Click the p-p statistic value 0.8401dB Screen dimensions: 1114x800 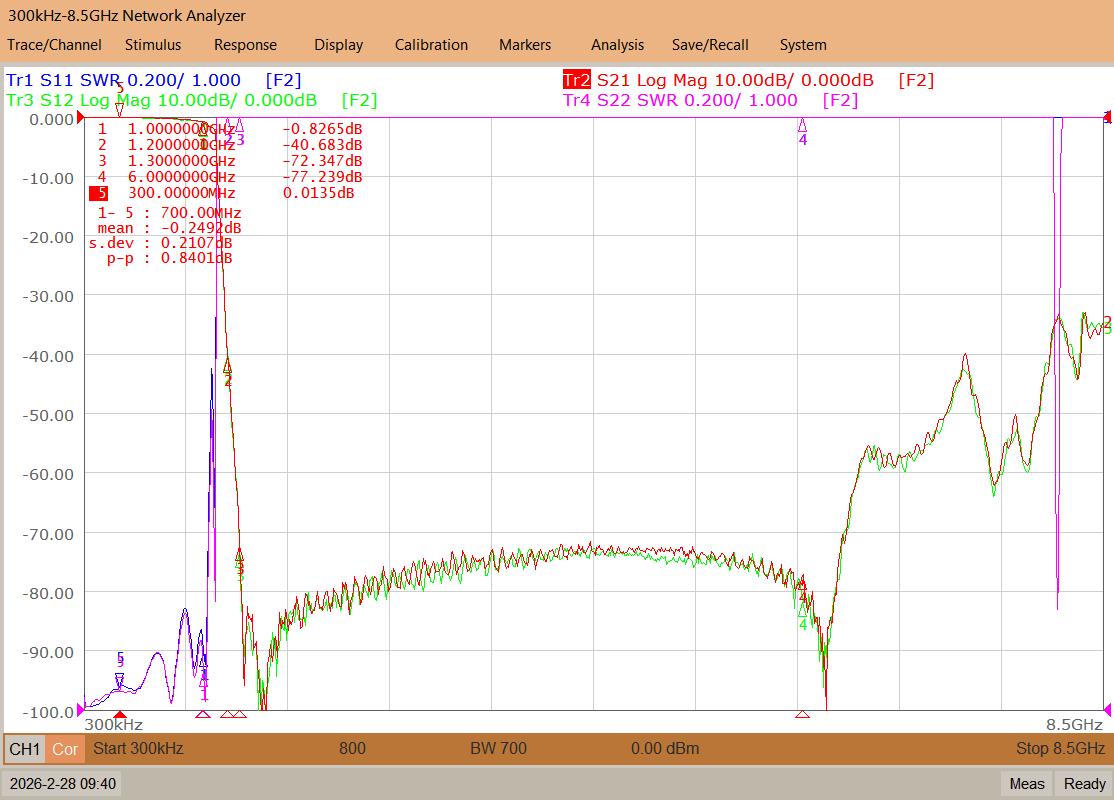[197, 258]
